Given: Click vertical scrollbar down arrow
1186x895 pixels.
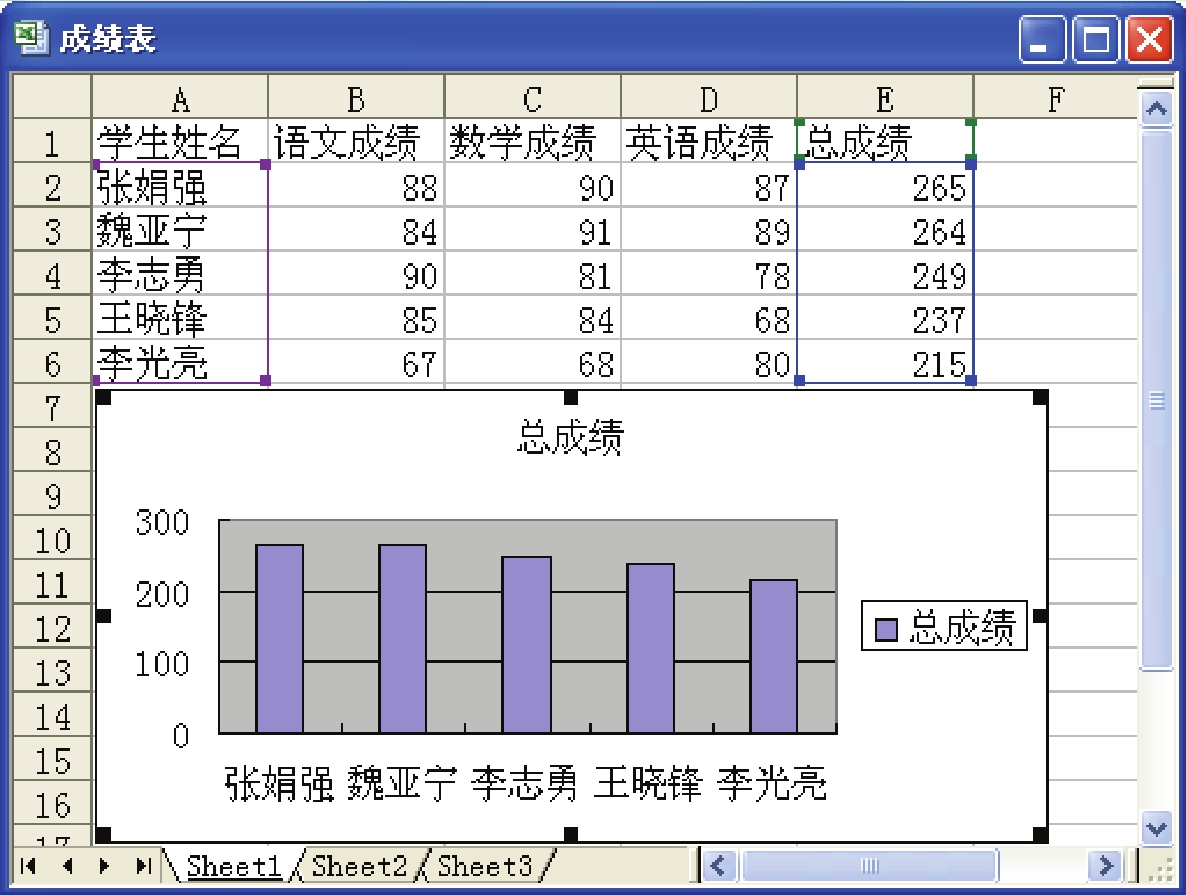Looking at the screenshot, I should click(1156, 828).
